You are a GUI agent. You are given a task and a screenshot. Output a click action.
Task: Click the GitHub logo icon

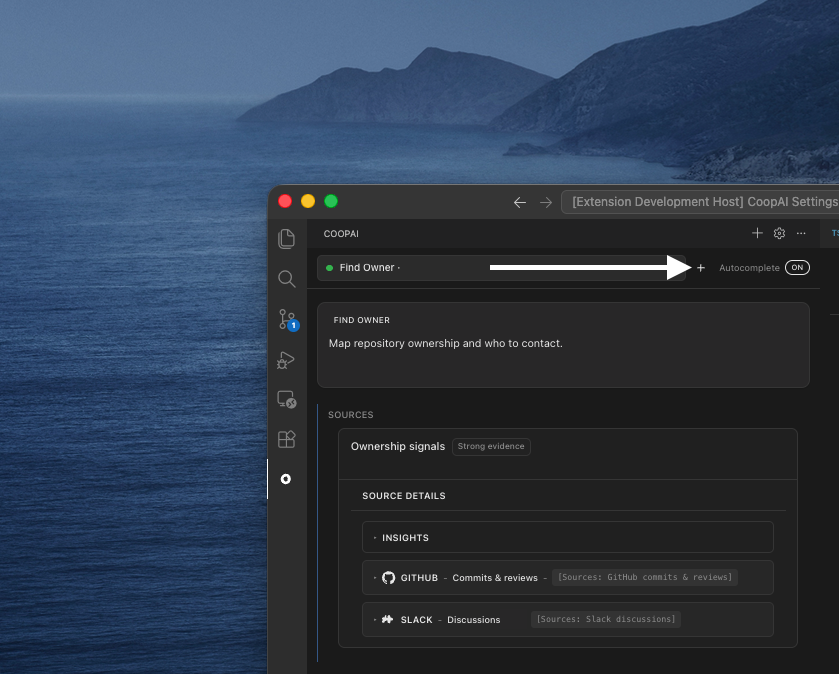point(388,578)
